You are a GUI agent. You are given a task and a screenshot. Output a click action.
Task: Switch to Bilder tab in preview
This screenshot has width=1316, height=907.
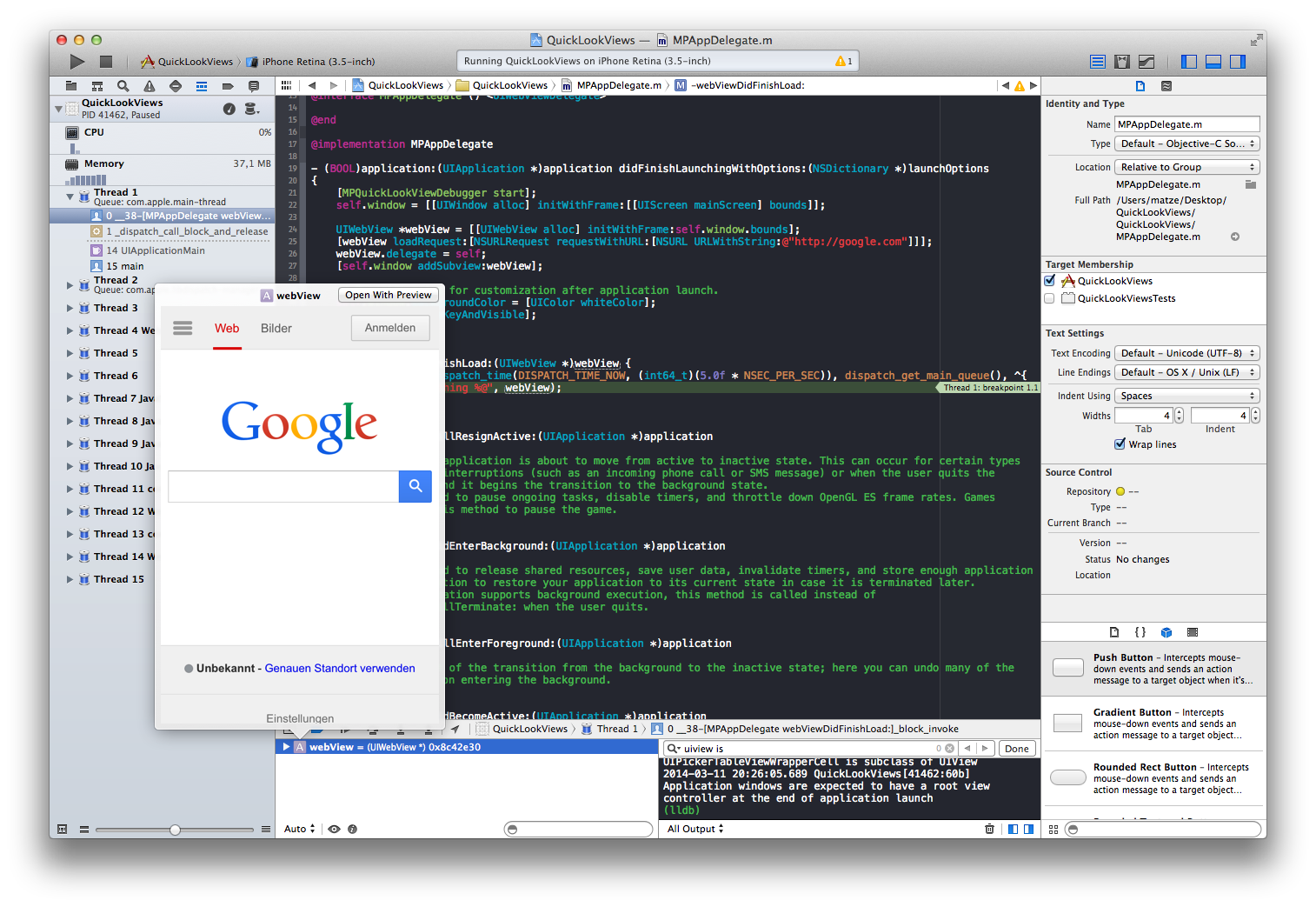pyautogui.click(x=276, y=328)
